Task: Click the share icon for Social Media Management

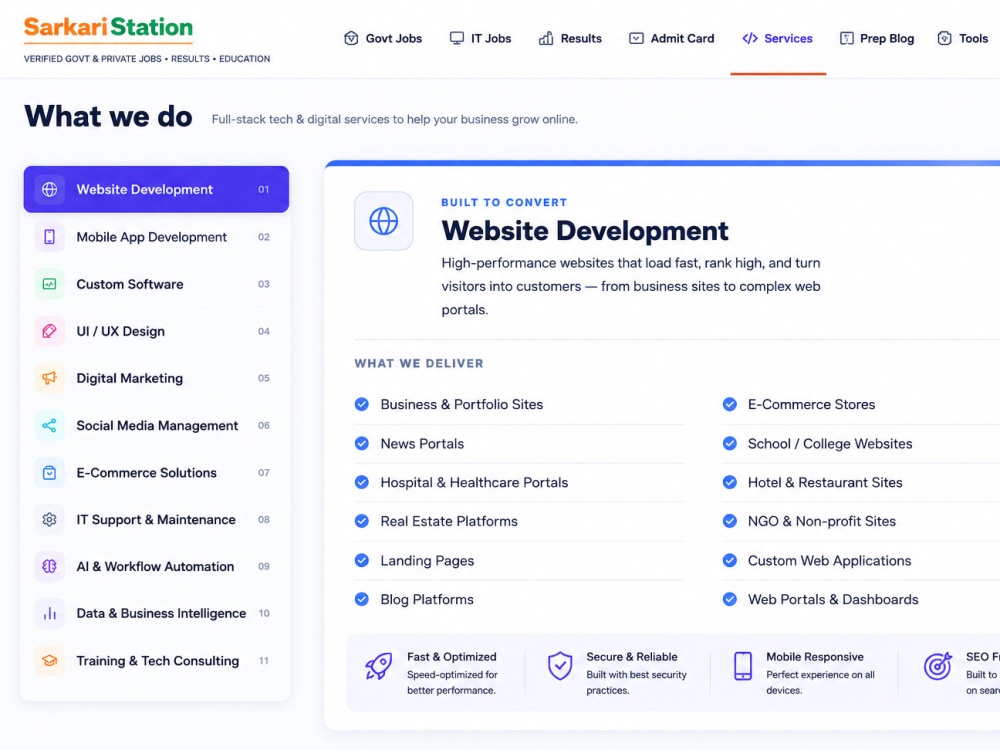Action: click(x=49, y=425)
